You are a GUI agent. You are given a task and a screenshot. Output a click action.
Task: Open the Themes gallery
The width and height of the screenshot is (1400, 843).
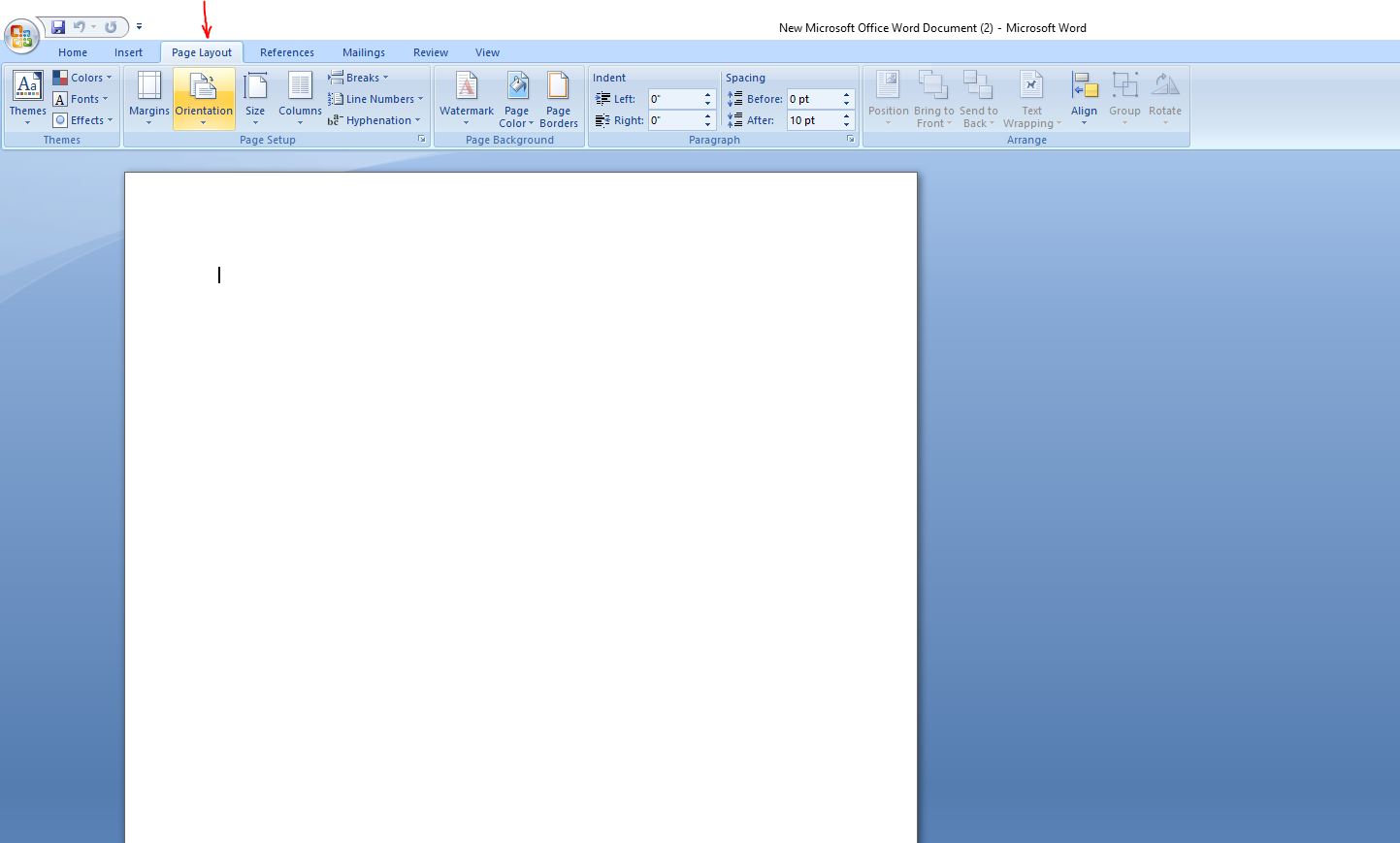pyautogui.click(x=27, y=97)
